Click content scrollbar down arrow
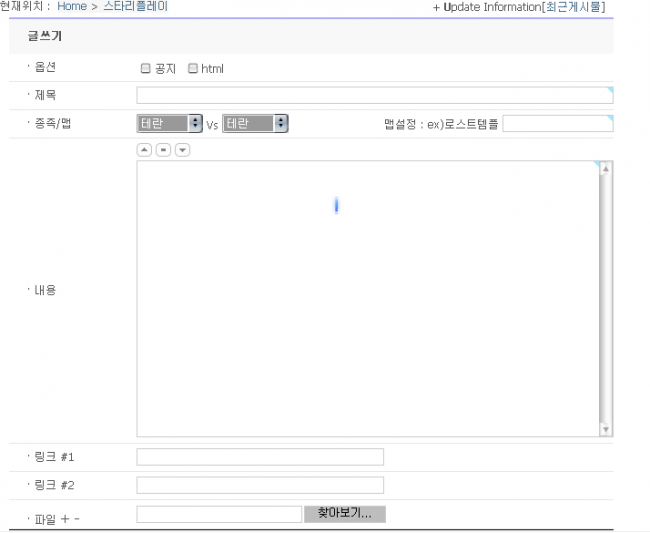 (x=605, y=429)
